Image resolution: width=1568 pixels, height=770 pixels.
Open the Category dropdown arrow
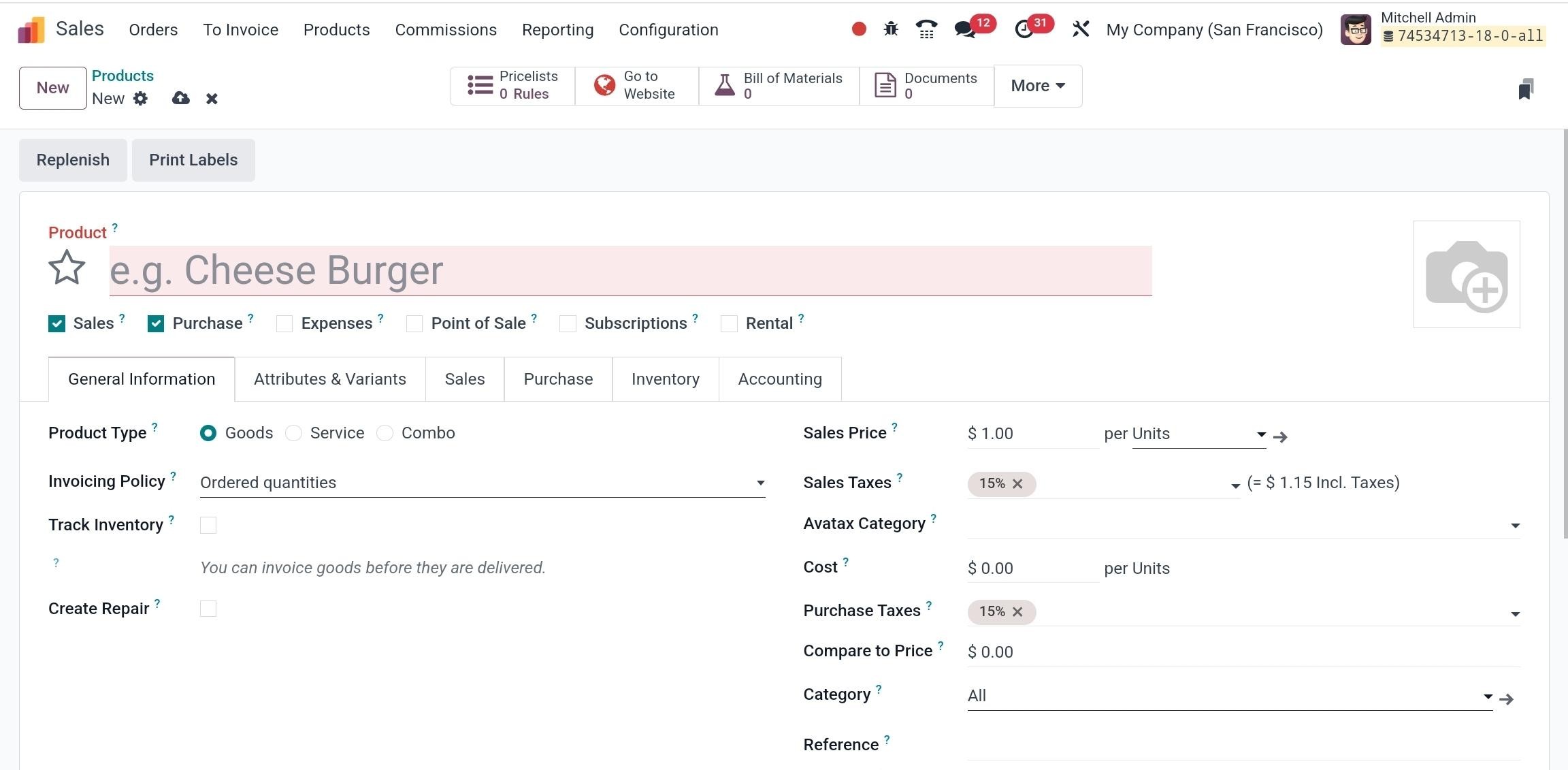(x=1488, y=696)
